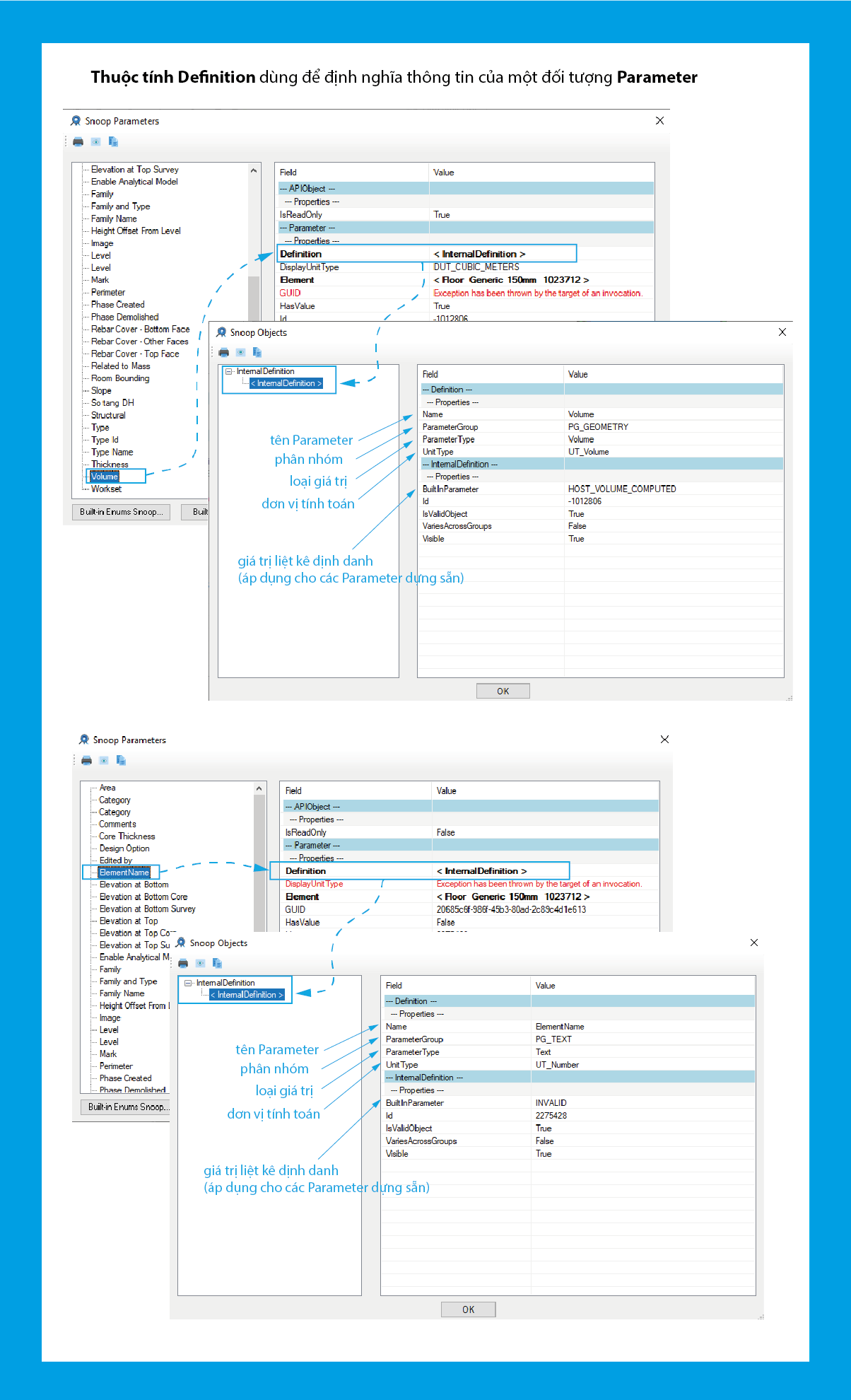Select the highlighted ElementName parameter

(x=124, y=873)
